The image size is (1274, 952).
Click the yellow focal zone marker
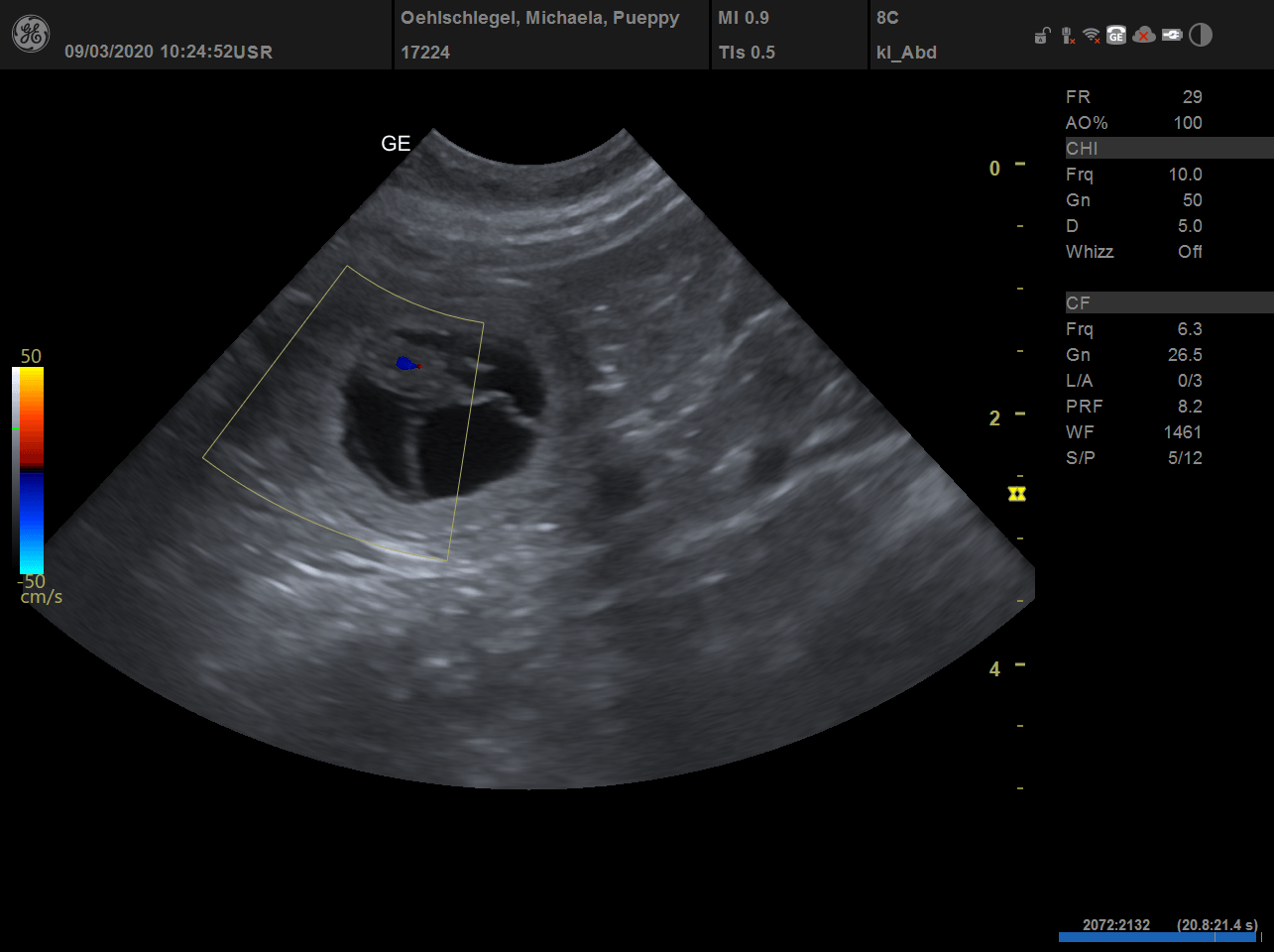1016,494
